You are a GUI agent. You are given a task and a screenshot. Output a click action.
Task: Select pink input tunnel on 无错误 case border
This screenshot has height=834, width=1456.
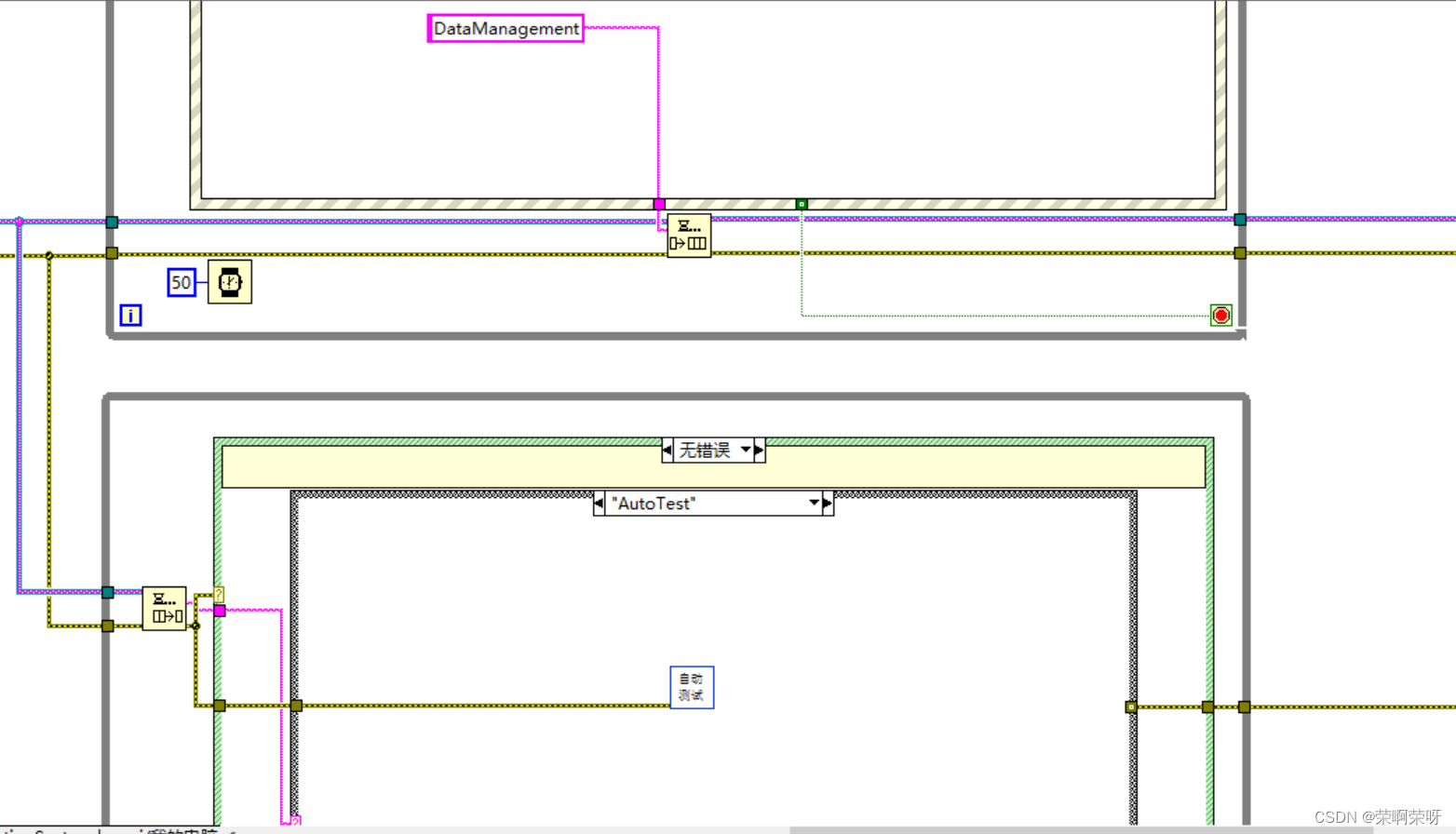pyautogui.click(x=220, y=611)
